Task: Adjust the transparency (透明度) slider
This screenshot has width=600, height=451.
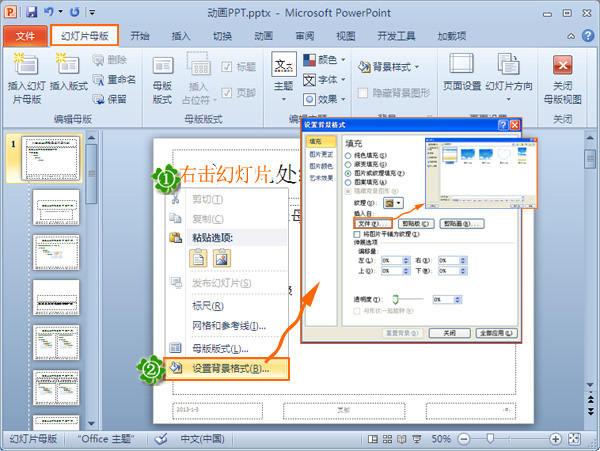Action: coord(396,299)
